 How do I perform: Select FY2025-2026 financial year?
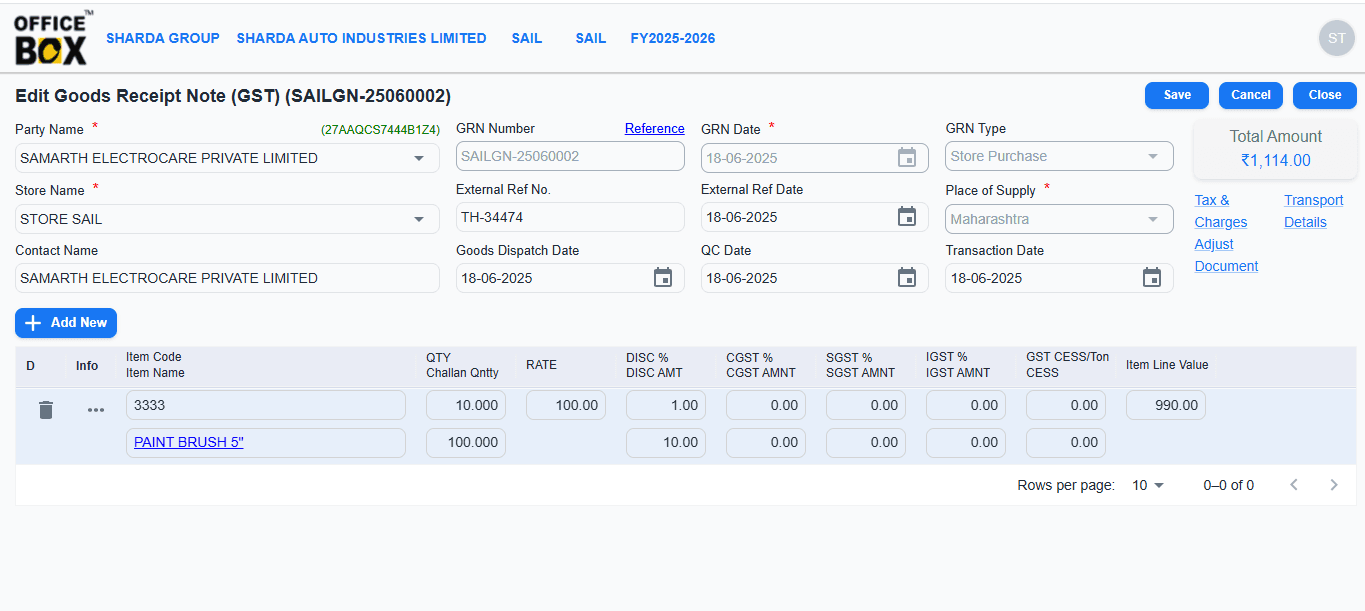click(x=673, y=38)
